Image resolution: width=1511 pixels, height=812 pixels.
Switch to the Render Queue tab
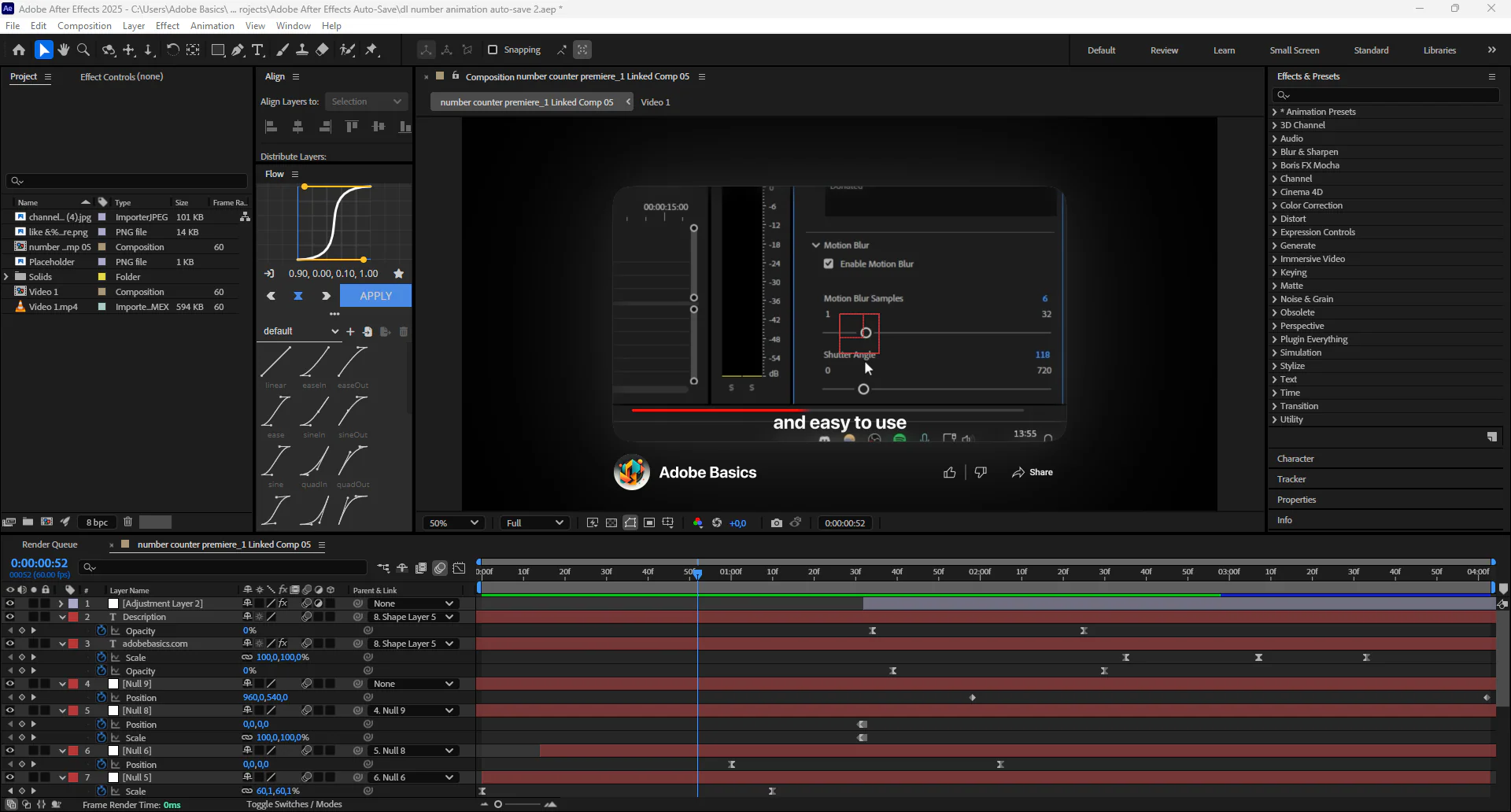point(50,544)
